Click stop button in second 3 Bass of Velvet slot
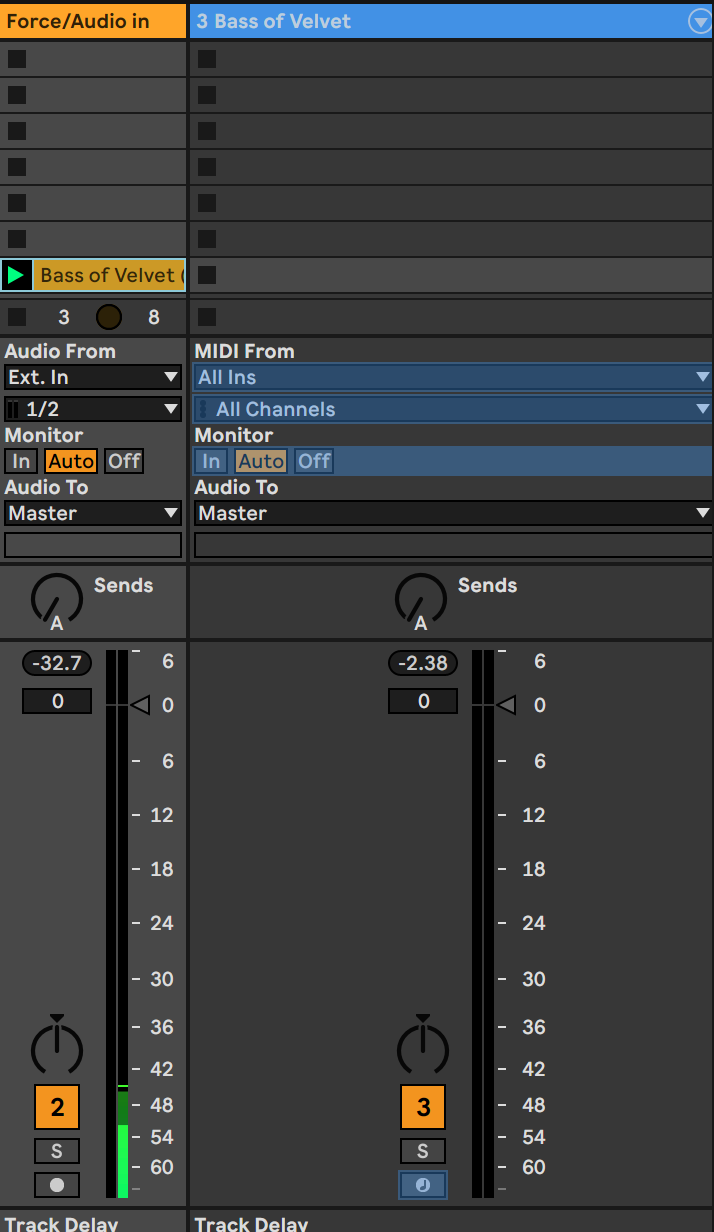Screen dimensions: 714x1232 [207, 95]
